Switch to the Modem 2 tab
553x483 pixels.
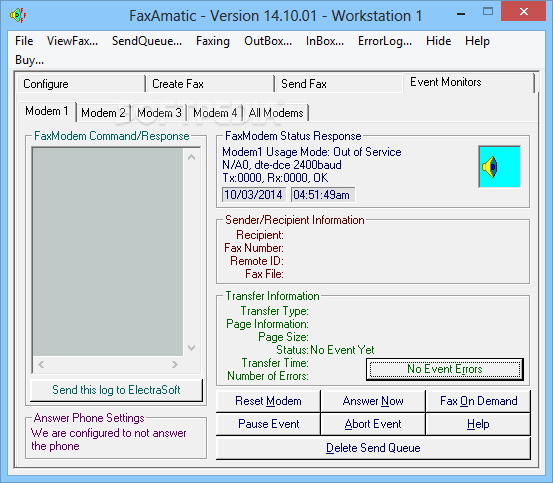[103, 113]
